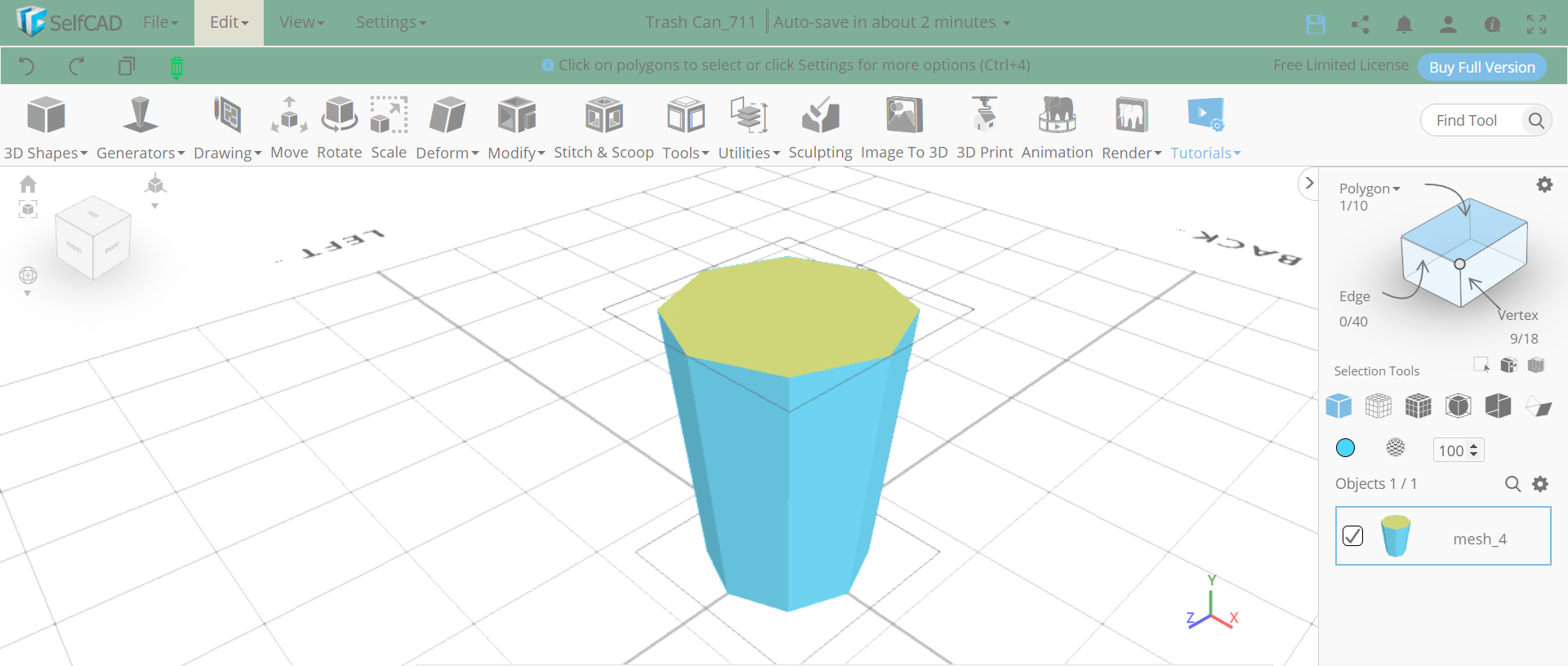This screenshot has height=666, width=1568.
Task: Click the Buy Full Version button
Action: [x=1481, y=67]
